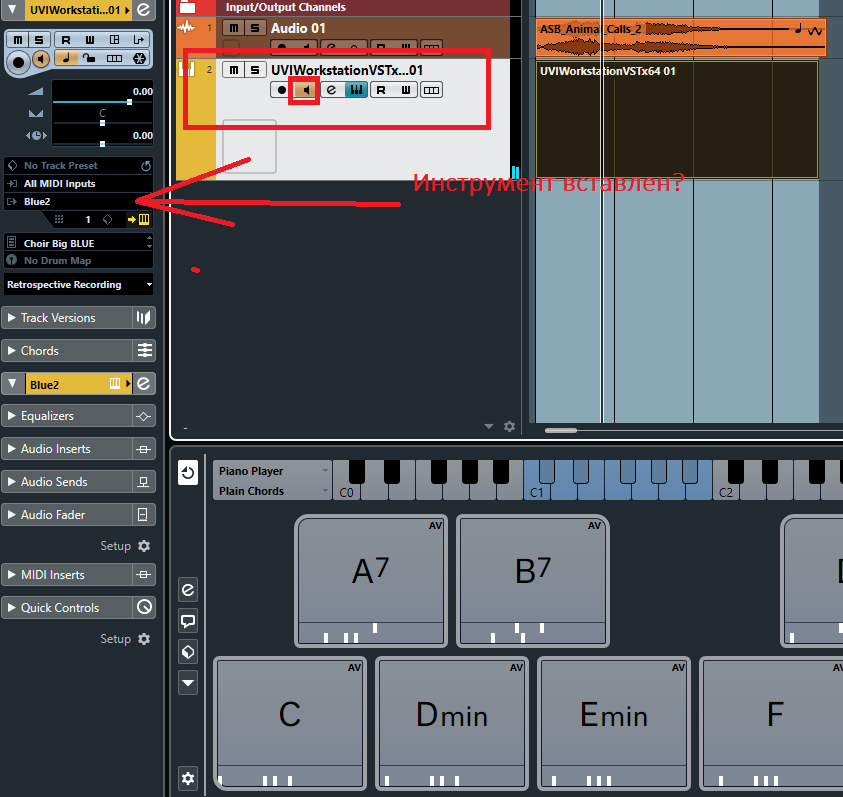Open the Retrospective Recording dropdown
The width and height of the screenshot is (843, 797).
point(78,284)
